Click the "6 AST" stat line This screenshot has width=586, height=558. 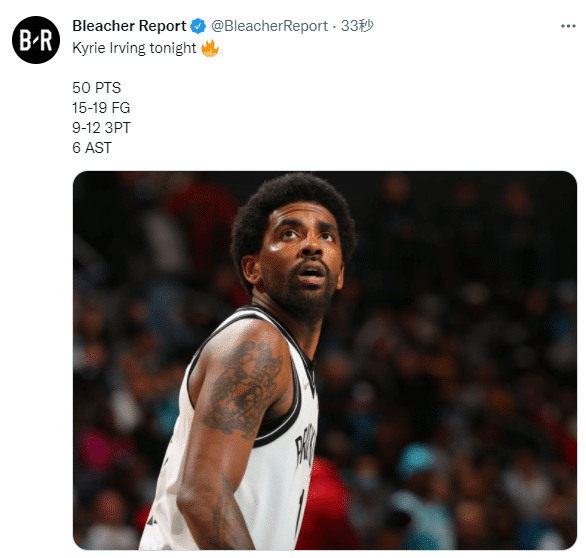pos(92,148)
